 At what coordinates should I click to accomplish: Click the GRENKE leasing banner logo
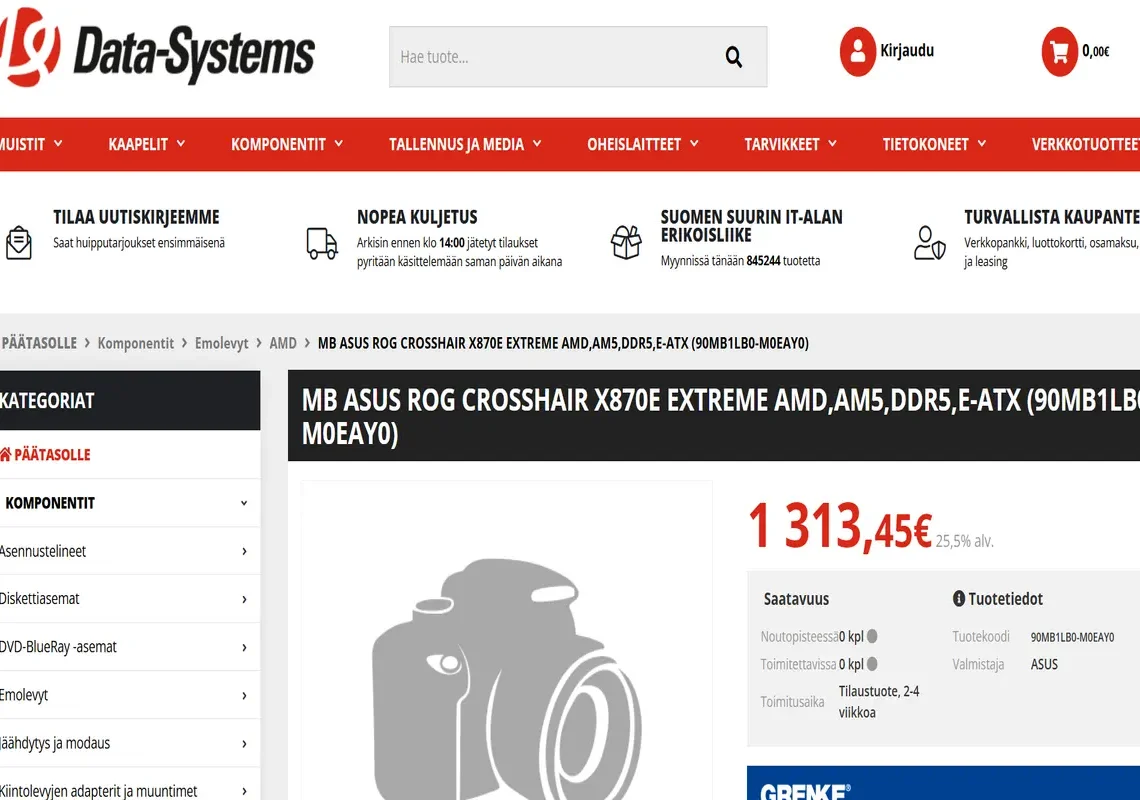(806, 791)
